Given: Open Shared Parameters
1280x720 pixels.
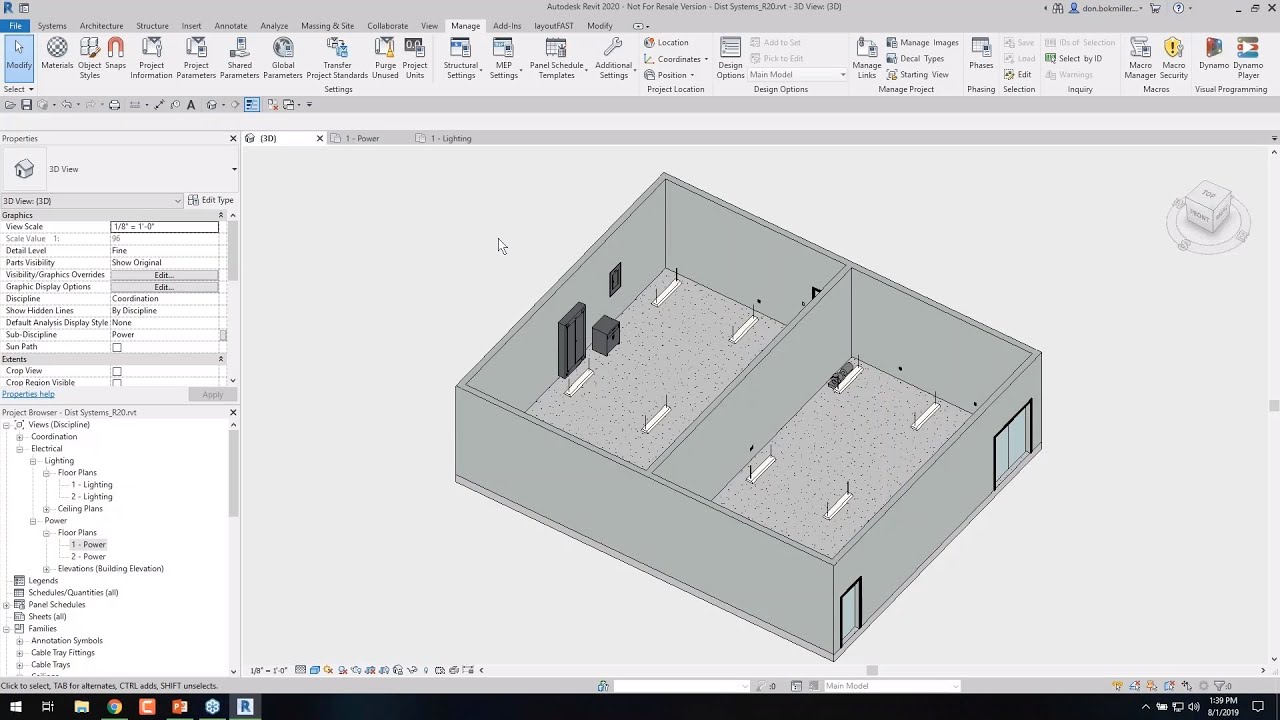Looking at the screenshot, I should coord(239,58).
